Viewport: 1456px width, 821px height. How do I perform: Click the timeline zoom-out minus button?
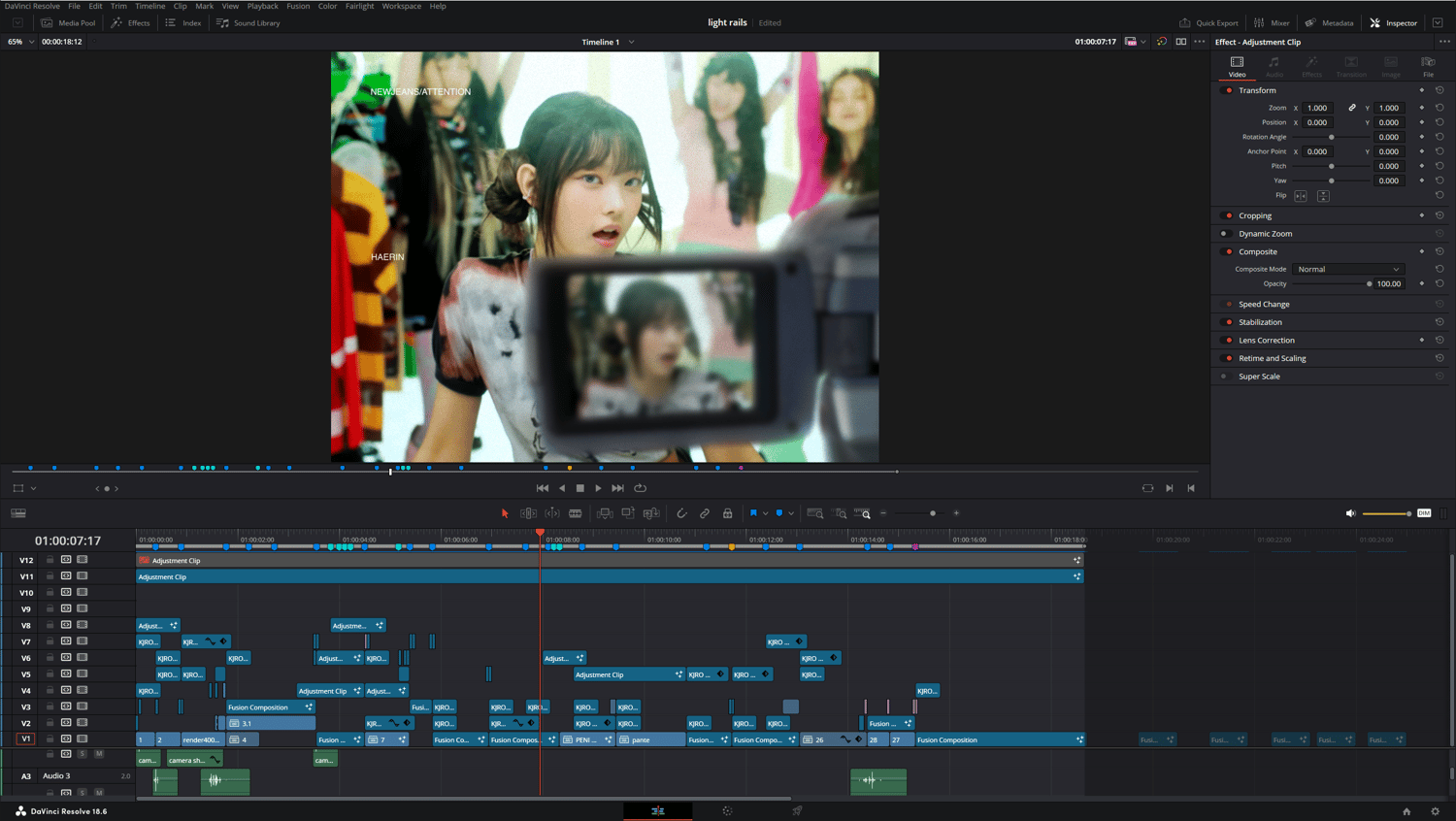[883, 513]
